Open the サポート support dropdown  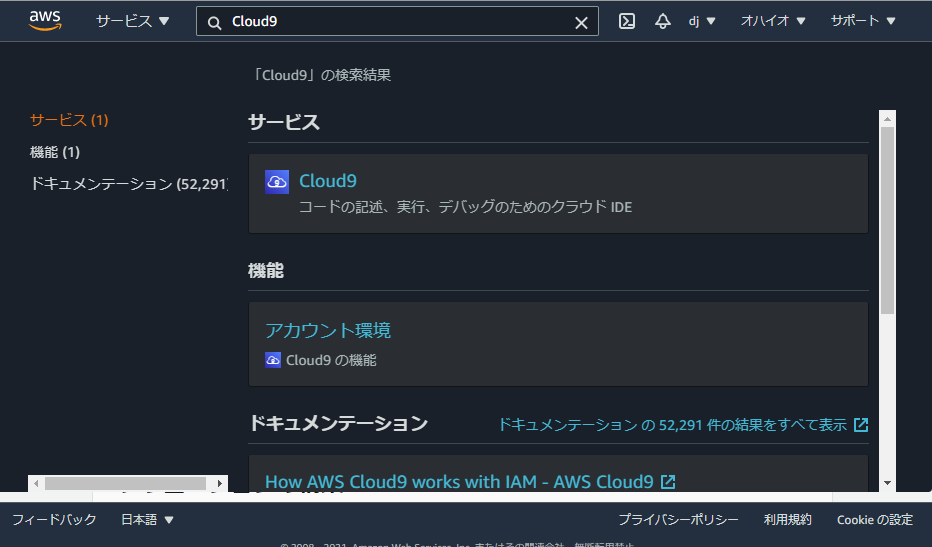[x=862, y=21]
